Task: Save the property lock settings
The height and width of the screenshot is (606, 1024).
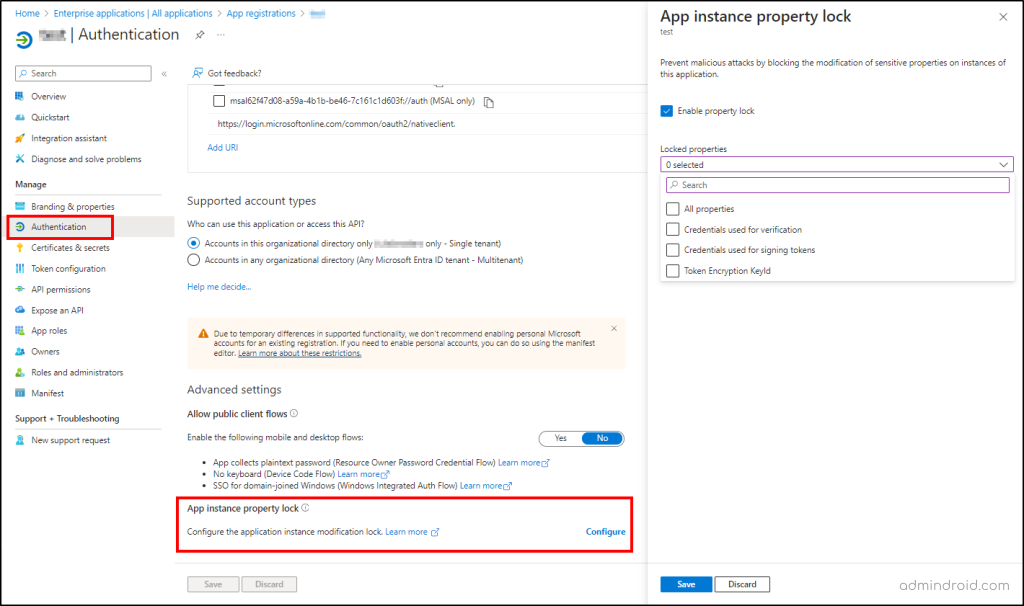Action: click(x=685, y=583)
